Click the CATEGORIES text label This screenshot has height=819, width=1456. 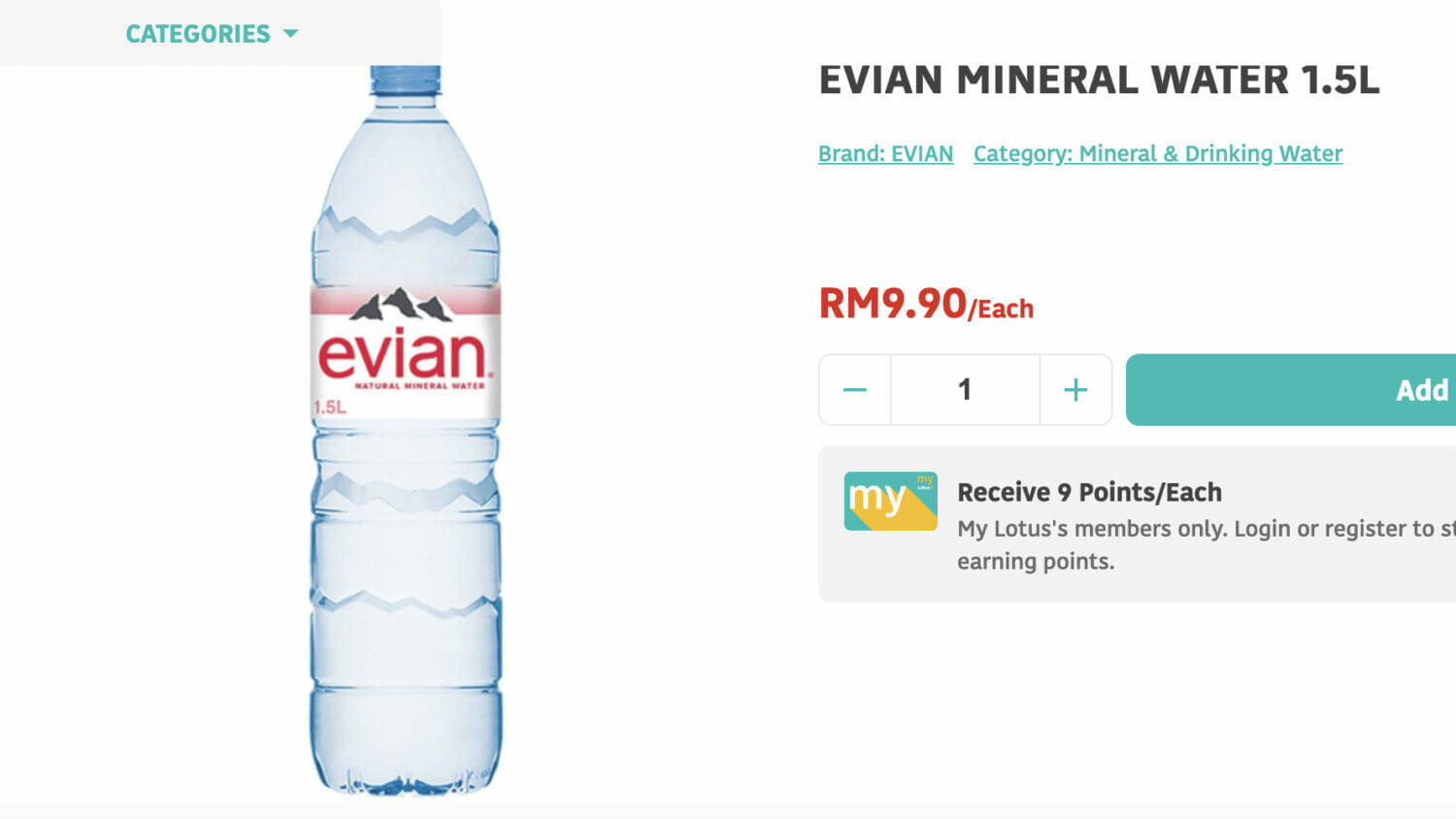coord(198,34)
